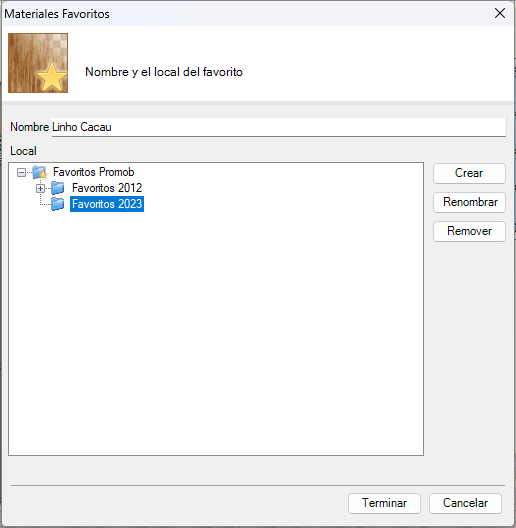Screen dimensions: 516x528
Task: Click the Renombrar button
Action: [469, 202]
